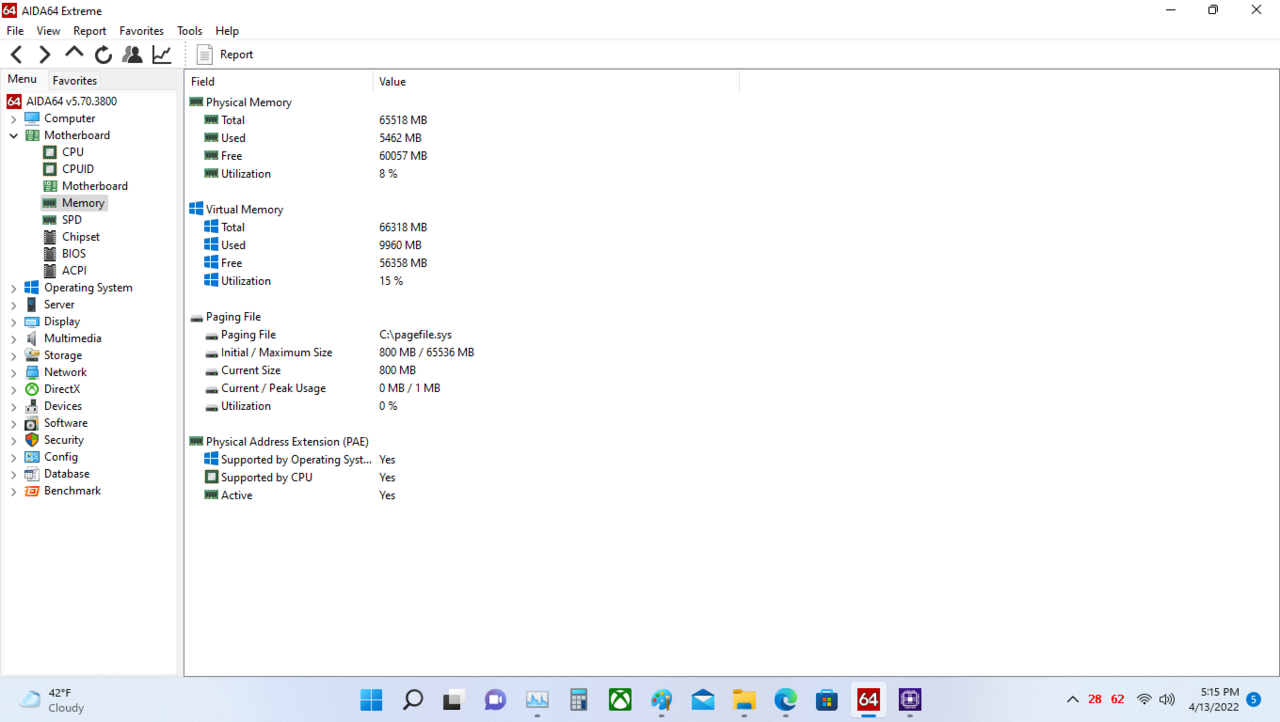Screen dimensions: 1280x722
Task: Click the Computer Audit people icon
Action: click(x=132, y=54)
